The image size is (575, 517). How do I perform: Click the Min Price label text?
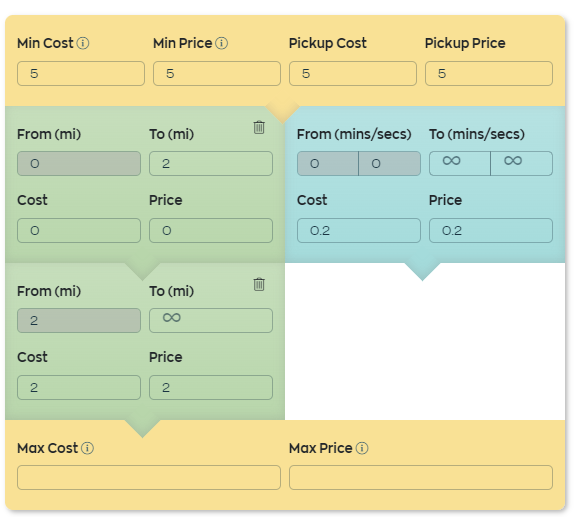pos(183,43)
